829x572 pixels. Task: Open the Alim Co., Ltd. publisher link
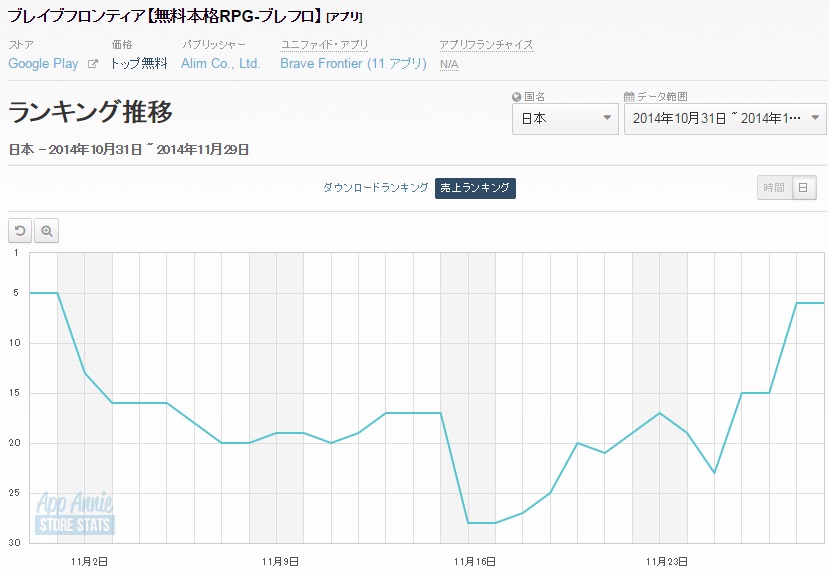click(220, 64)
